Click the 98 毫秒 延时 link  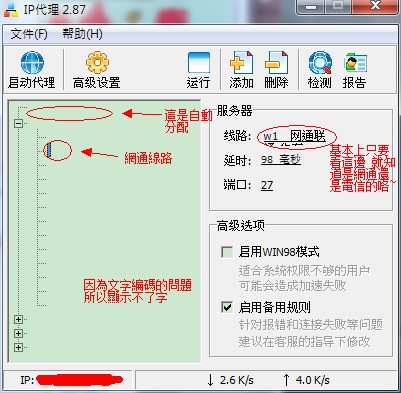[281, 160]
